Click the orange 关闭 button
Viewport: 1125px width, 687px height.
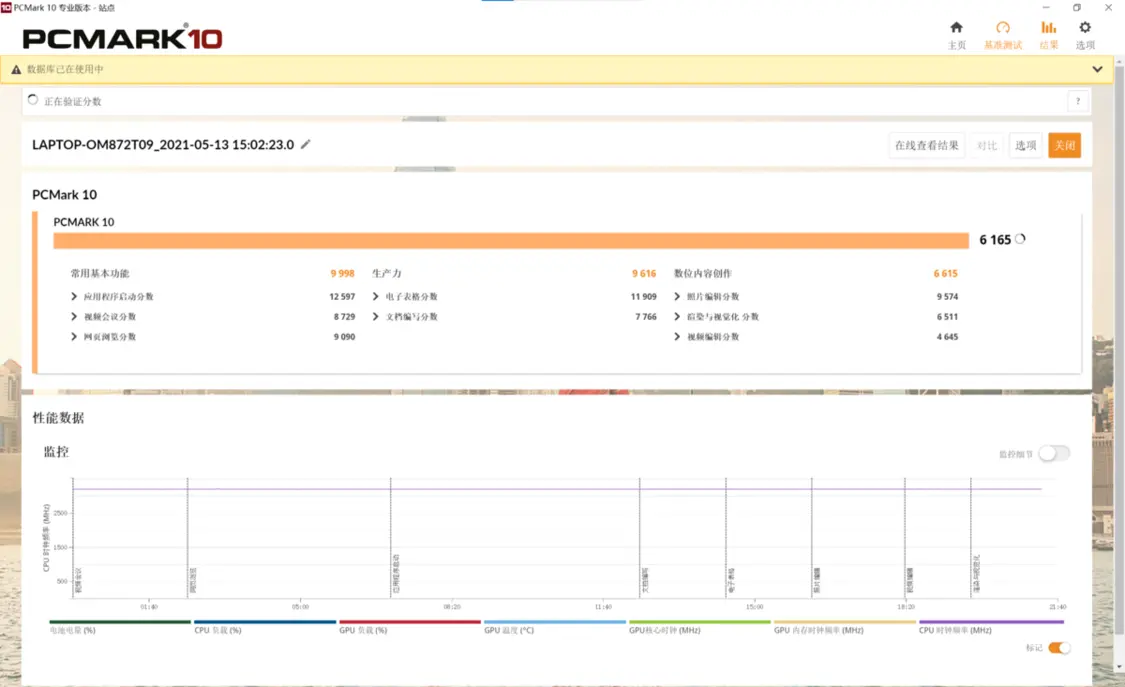click(x=1064, y=145)
